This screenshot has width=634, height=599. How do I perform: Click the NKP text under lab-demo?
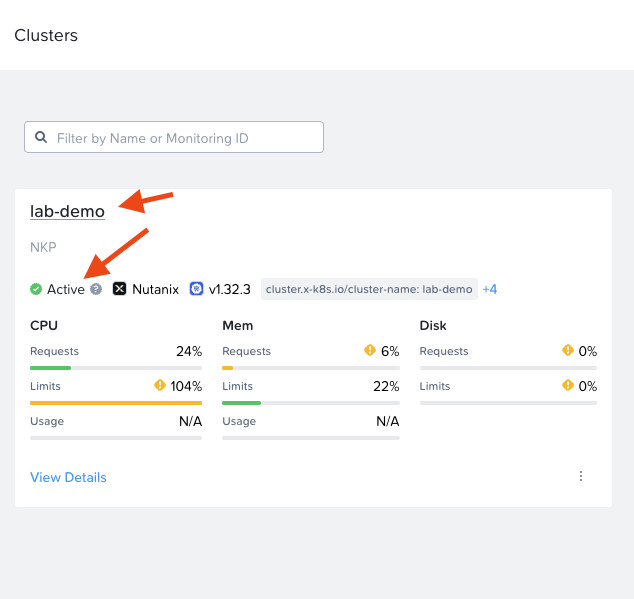point(43,247)
